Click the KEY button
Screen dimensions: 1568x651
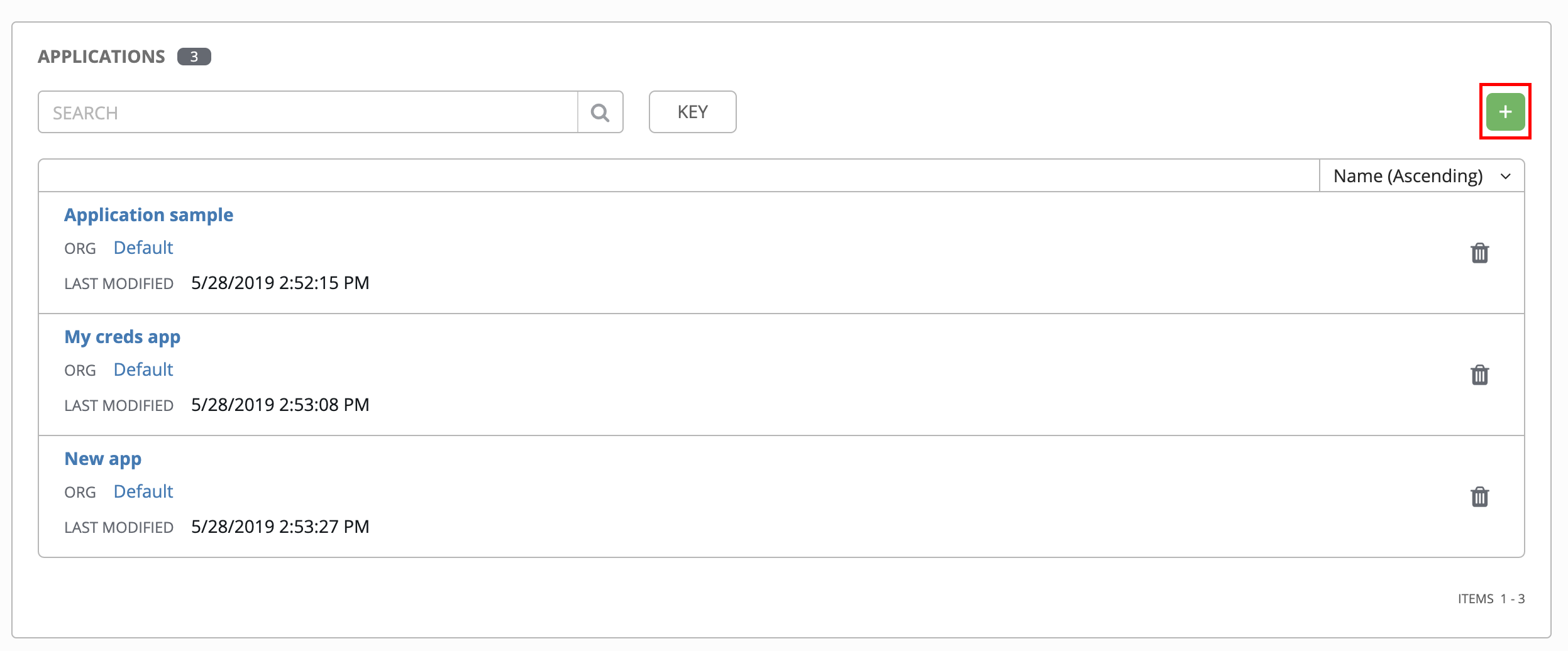692,112
